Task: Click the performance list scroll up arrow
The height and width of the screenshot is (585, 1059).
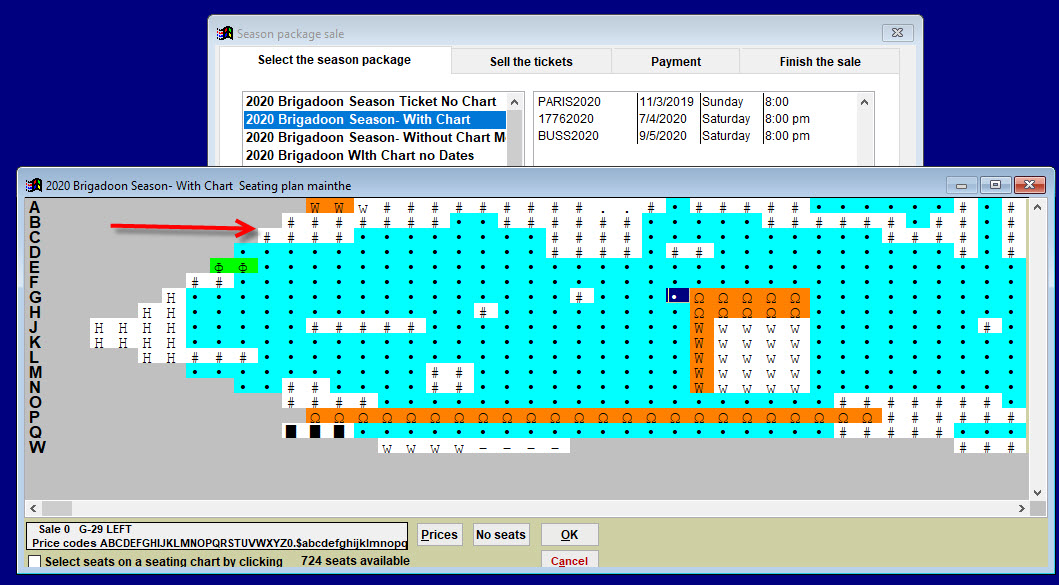Action: (865, 101)
